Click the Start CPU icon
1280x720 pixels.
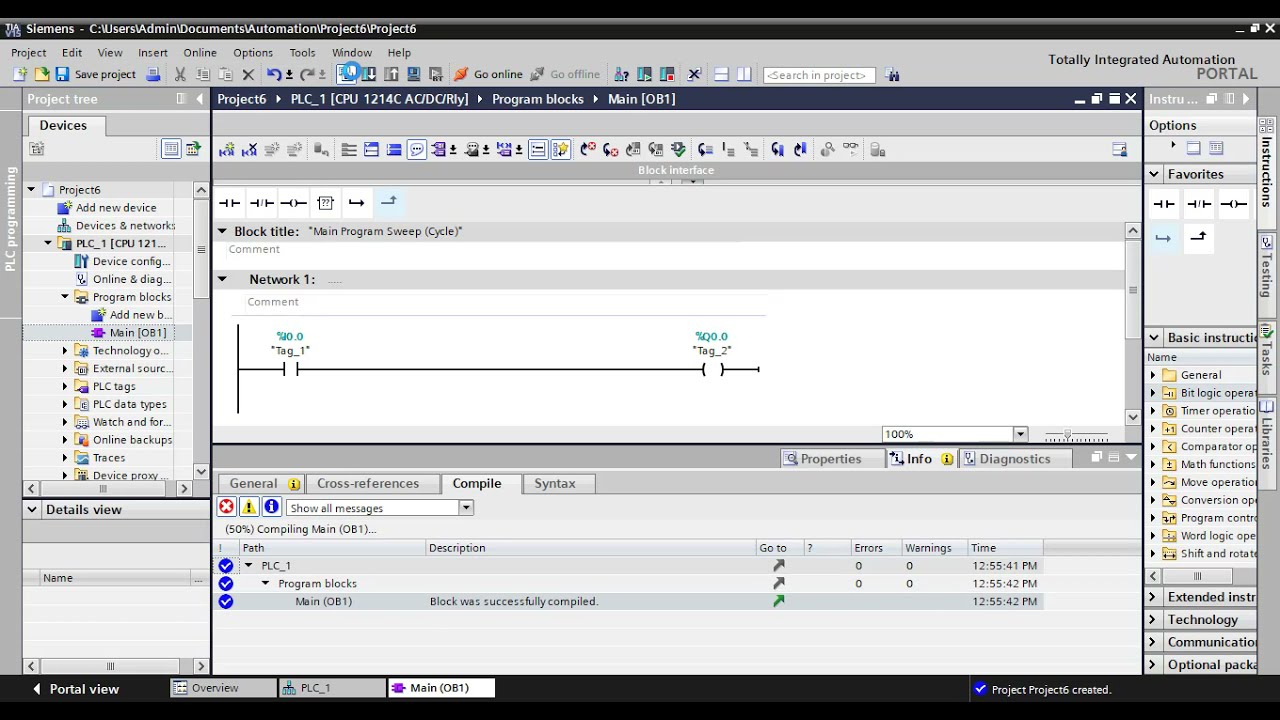[x=645, y=75]
